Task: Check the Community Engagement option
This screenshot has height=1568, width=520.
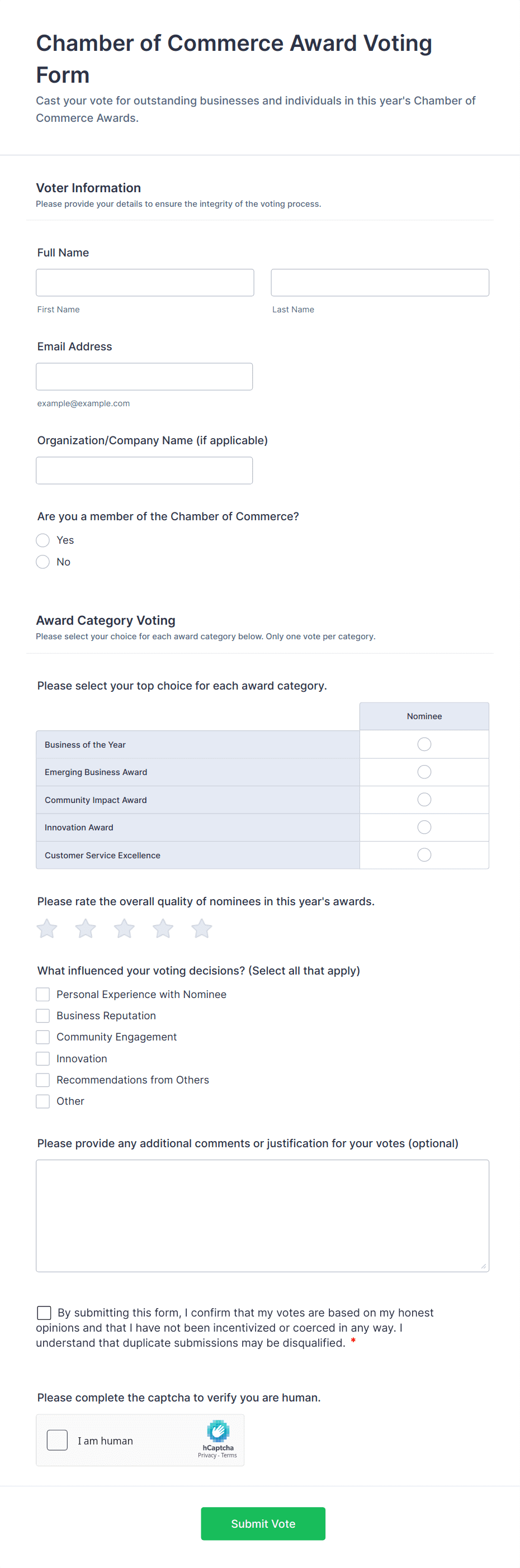Action: pyautogui.click(x=42, y=1037)
